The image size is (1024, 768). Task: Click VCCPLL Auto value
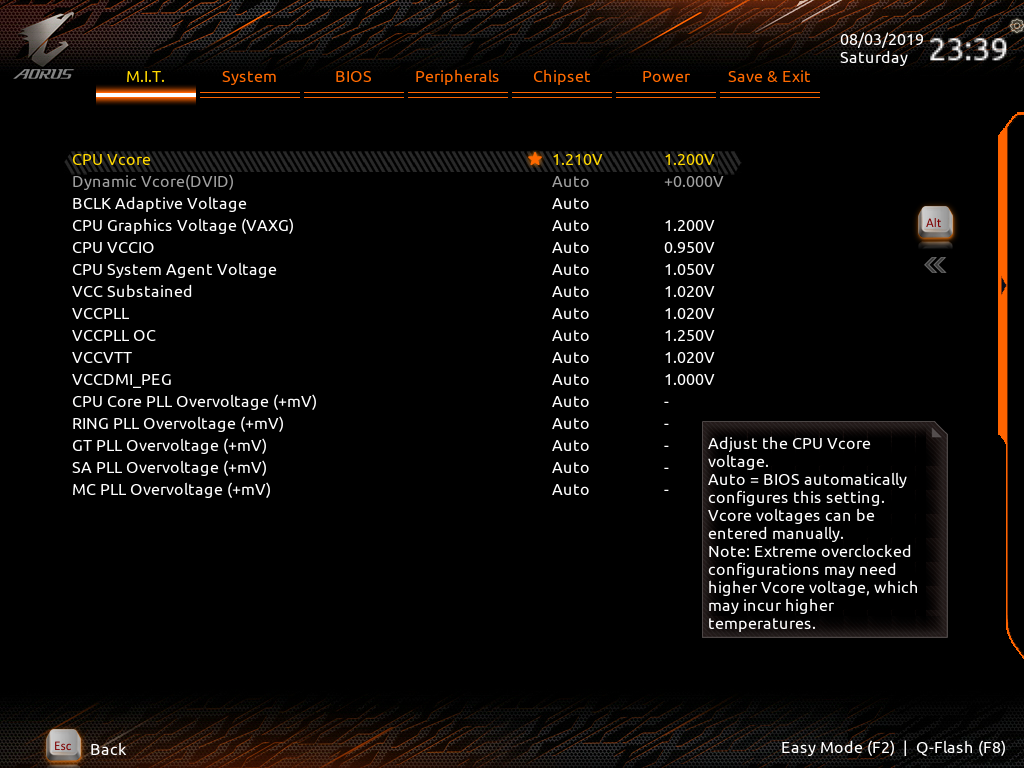click(x=570, y=314)
